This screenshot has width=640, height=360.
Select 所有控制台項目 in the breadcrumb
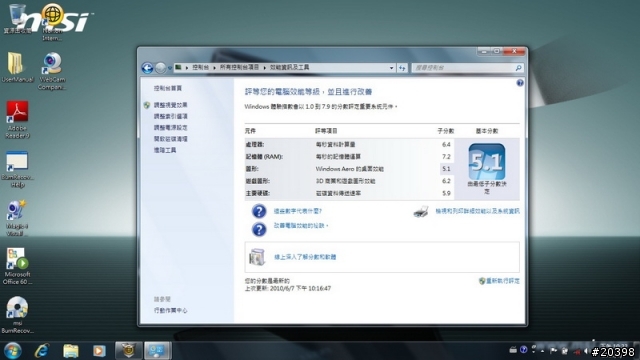[x=239, y=67]
